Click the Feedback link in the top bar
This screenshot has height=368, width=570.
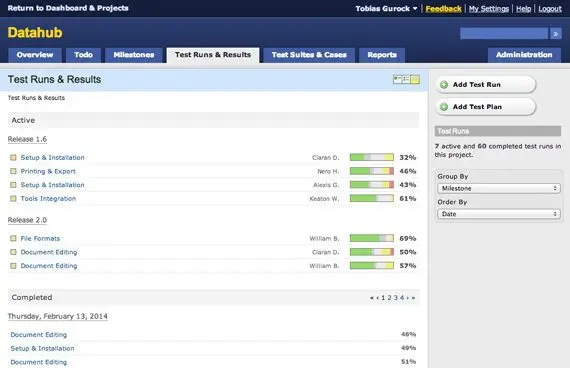pyautogui.click(x=443, y=9)
